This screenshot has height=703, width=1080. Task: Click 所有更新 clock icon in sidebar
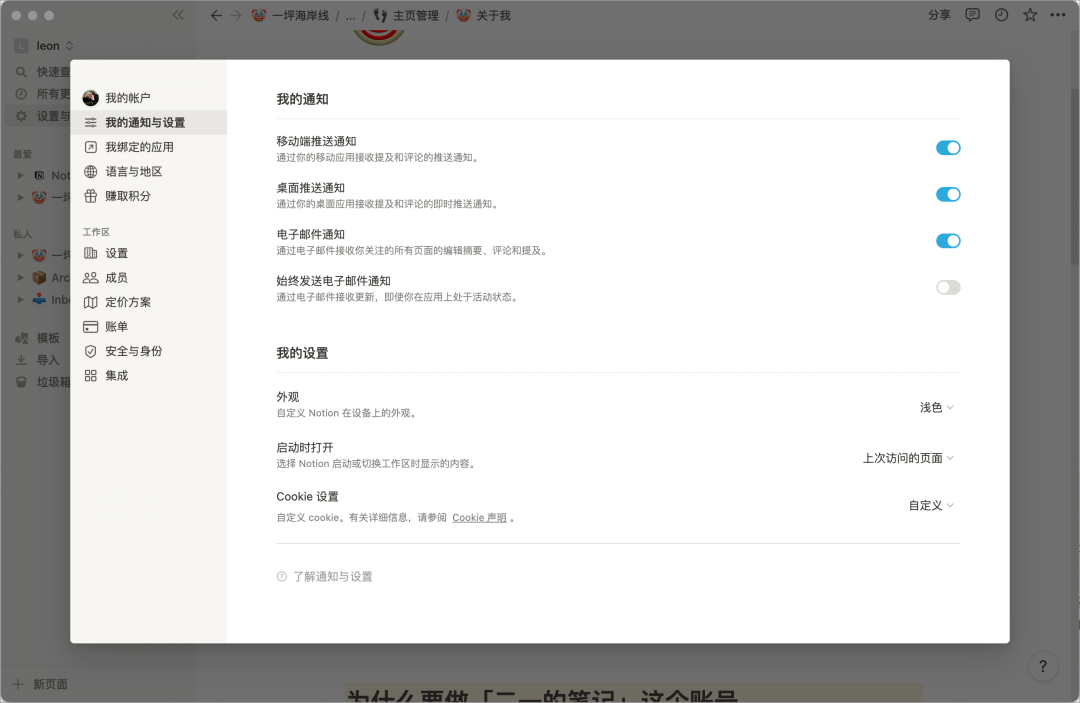pos(21,94)
